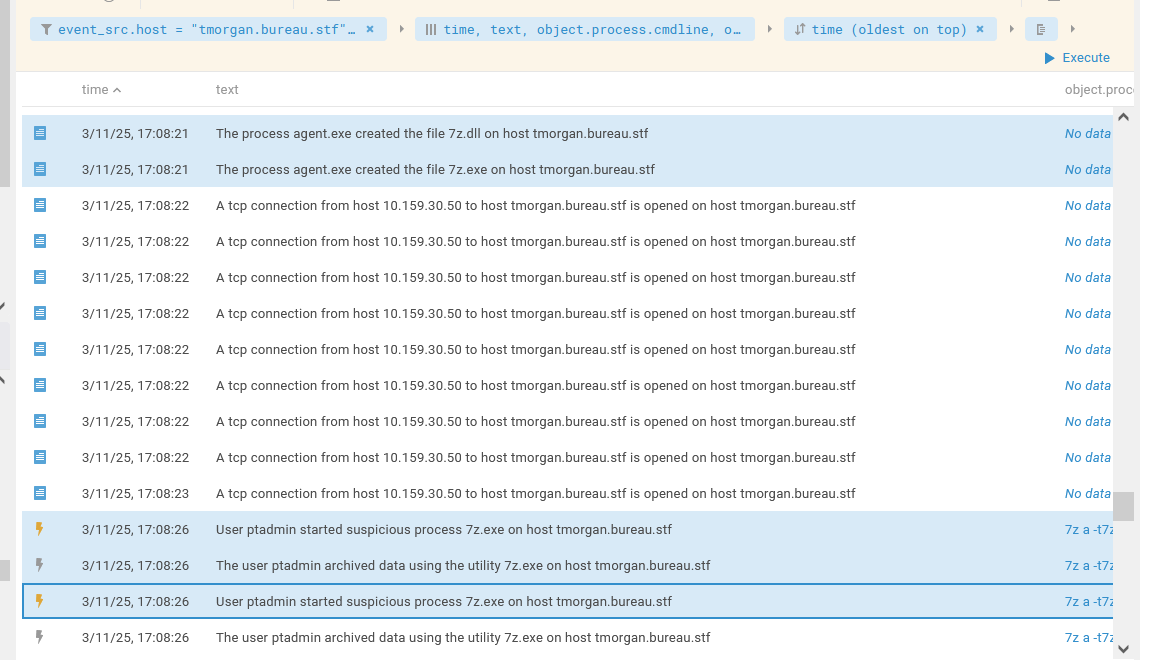
Task: Open the event_src.host filter chip
Action: (x=199, y=29)
